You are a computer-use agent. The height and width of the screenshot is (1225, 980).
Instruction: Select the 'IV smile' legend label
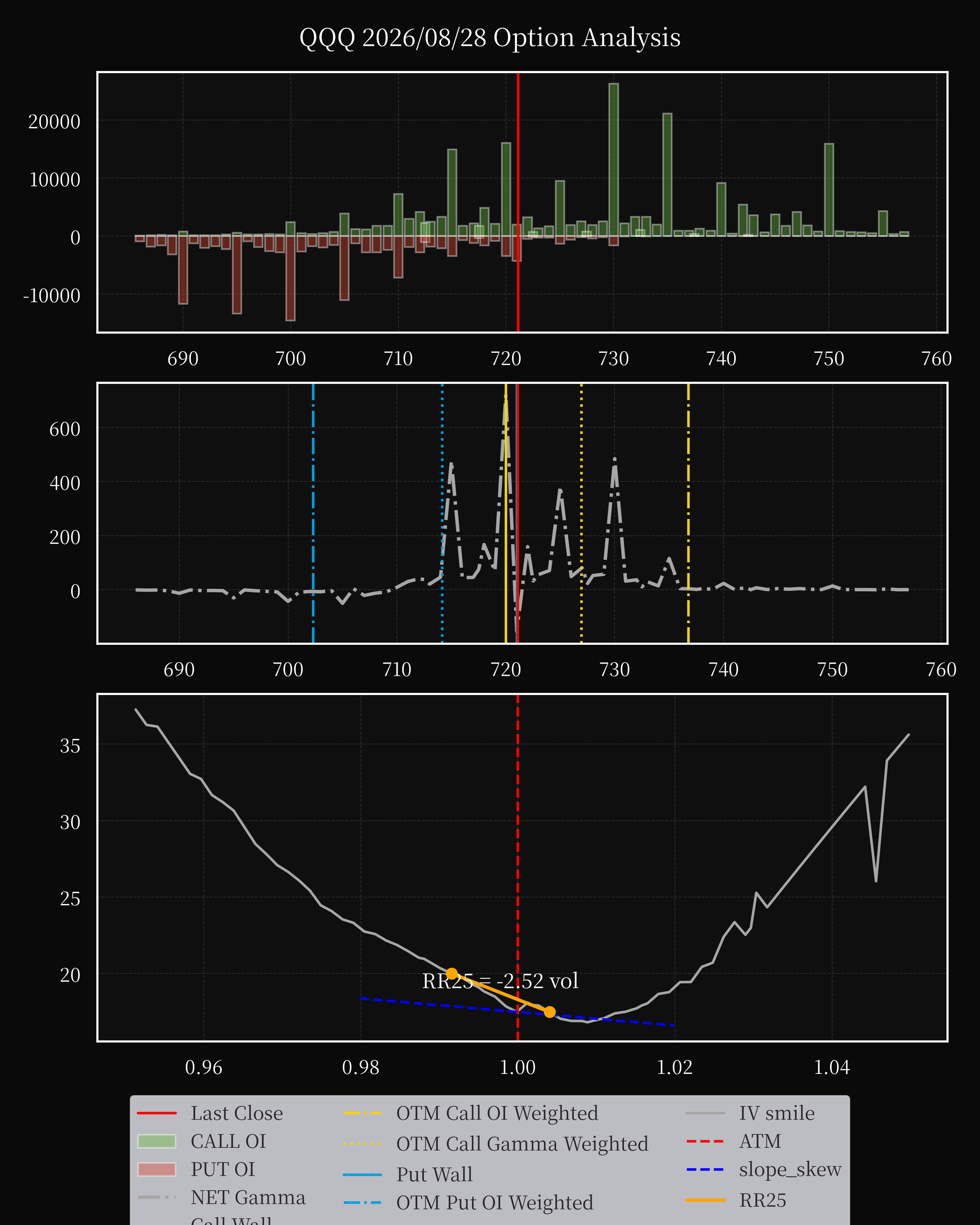pyautogui.click(x=777, y=1113)
